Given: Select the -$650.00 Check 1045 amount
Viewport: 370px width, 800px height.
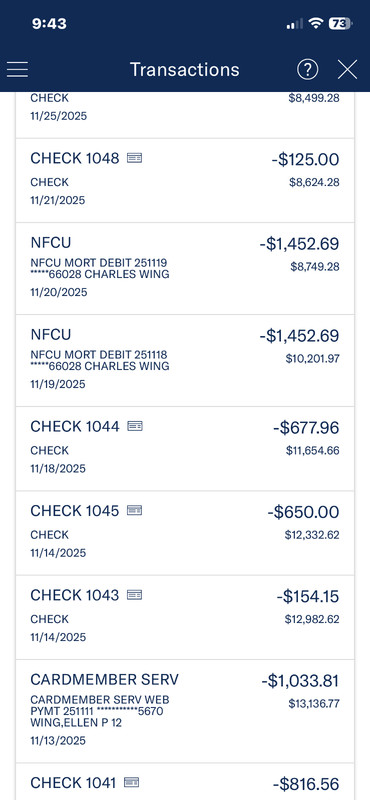Looking at the screenshot, I should 303,512.
